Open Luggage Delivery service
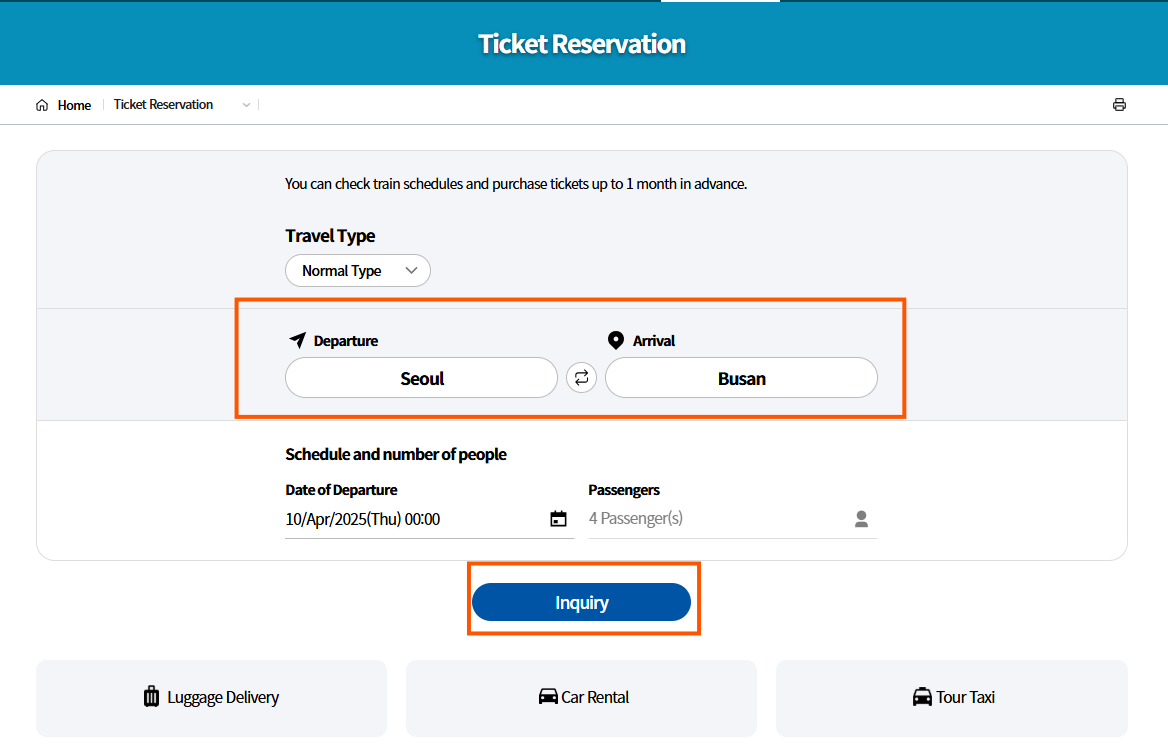1168x749 pixels. [211, 697]
